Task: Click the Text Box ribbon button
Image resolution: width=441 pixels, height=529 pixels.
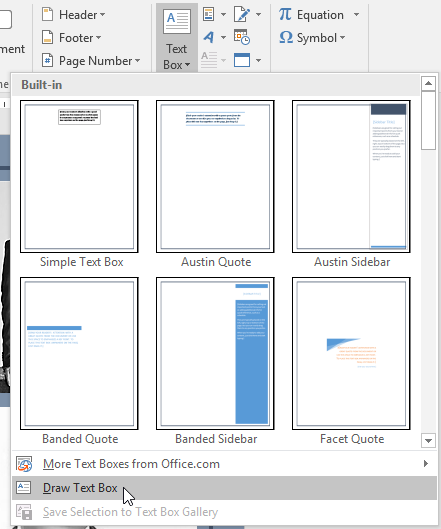Action: coord(177,38)
